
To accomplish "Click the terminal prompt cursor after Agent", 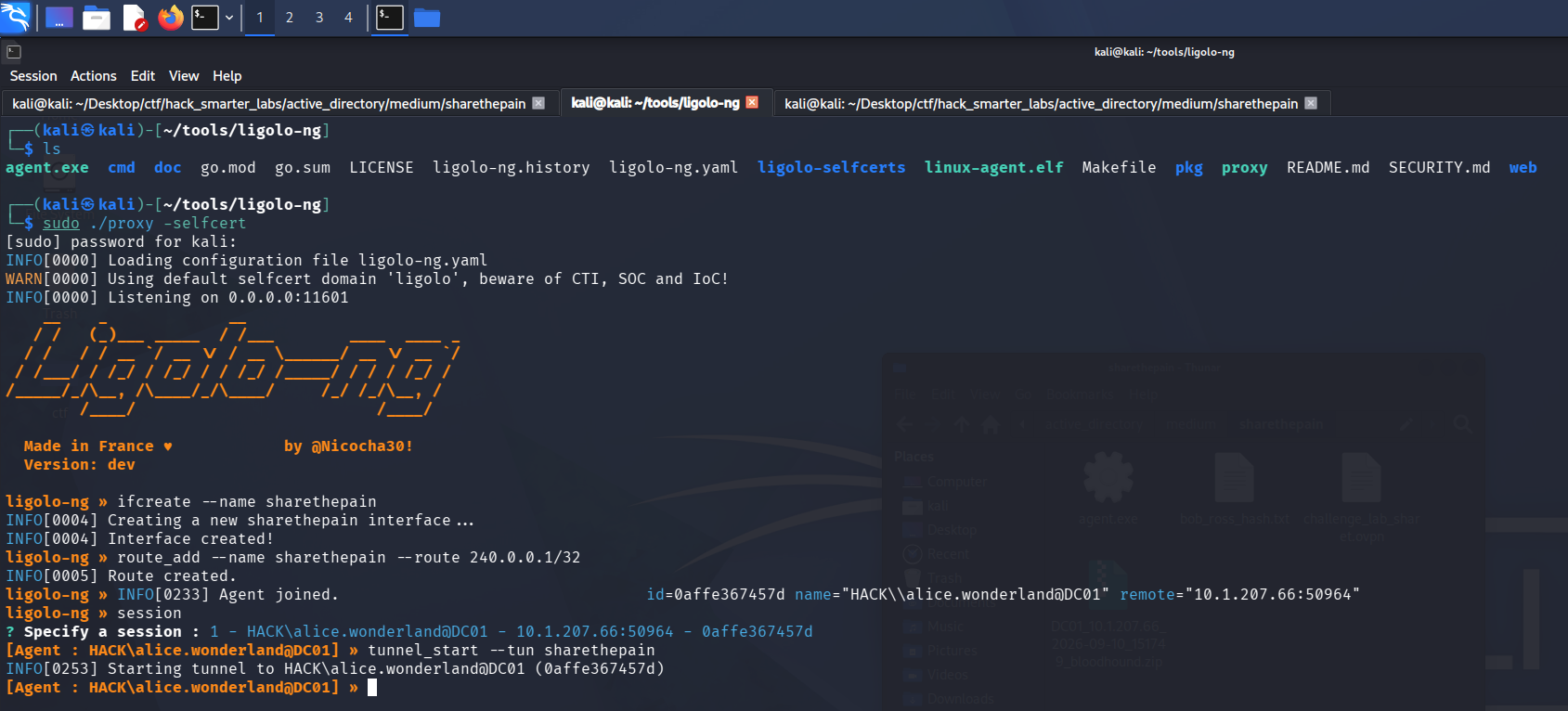I will click(372, 688).
